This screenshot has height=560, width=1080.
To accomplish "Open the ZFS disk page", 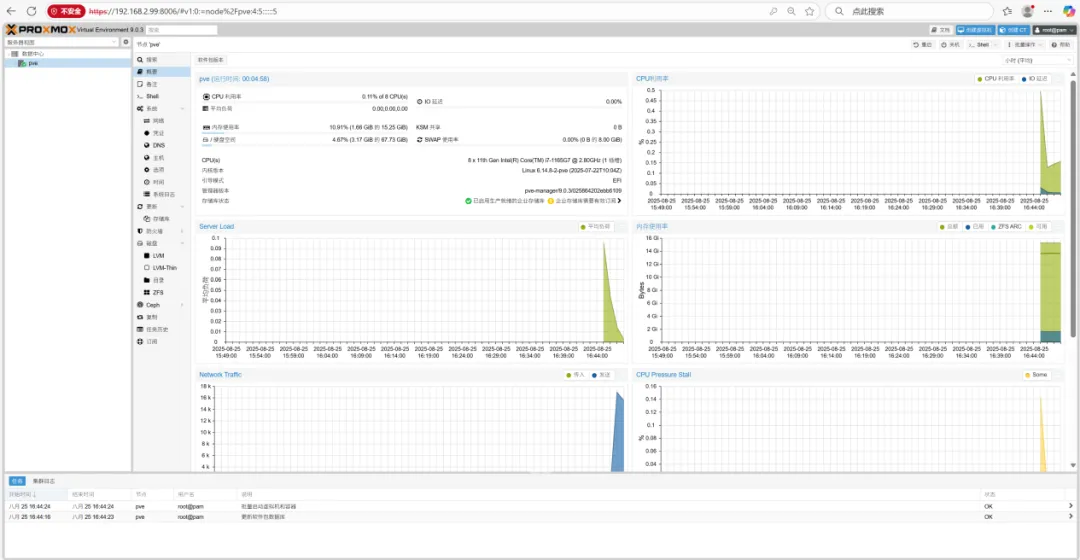I will pos(158,292).
